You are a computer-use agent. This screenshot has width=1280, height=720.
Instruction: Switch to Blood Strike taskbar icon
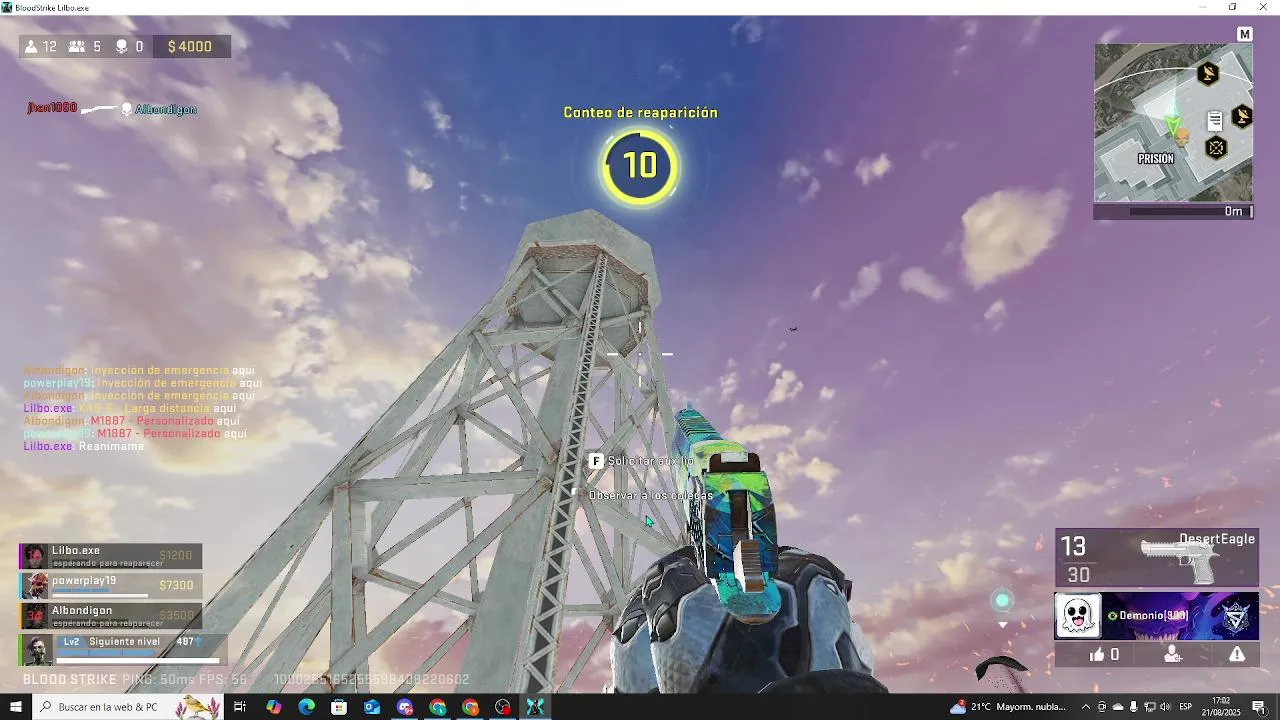536,707
